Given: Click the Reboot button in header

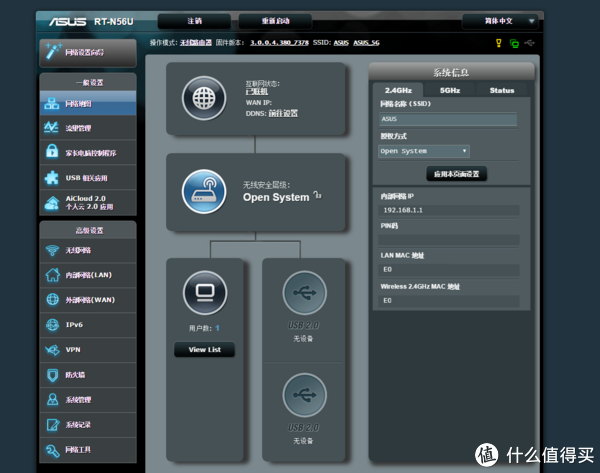Looking at the screenshot, I should (x=275, y=21).
